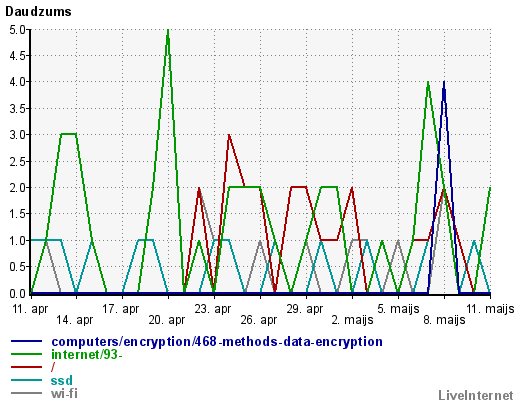Click the '4.5' y-axis value
The height and width of the screenshot is (405, 520).
click(x=17, y=56)
